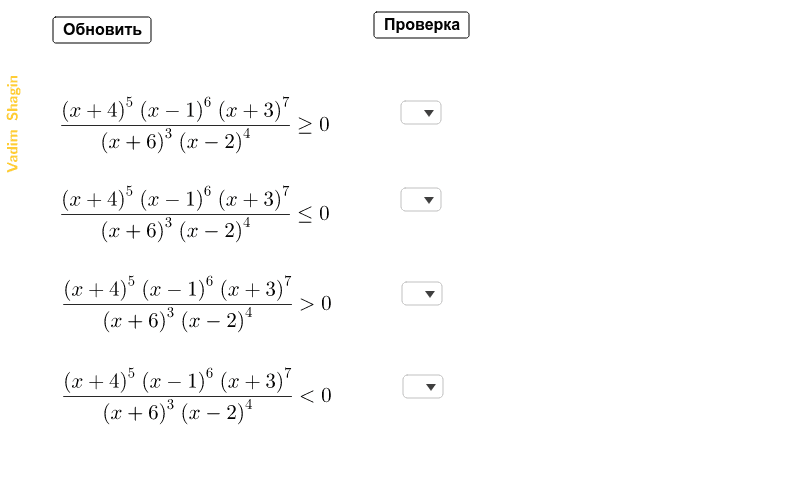Image resolution: width=799 pixels, height=504 pixels.
Task: Click the zero after the ≥ sign
Action: click(325, 125)
